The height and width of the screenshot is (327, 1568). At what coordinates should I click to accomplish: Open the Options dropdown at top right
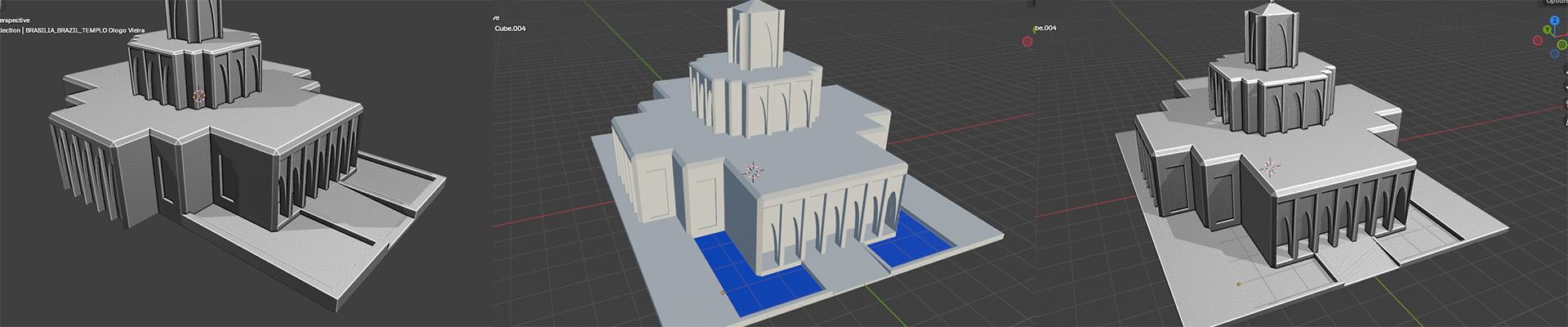coord(1556,2)
